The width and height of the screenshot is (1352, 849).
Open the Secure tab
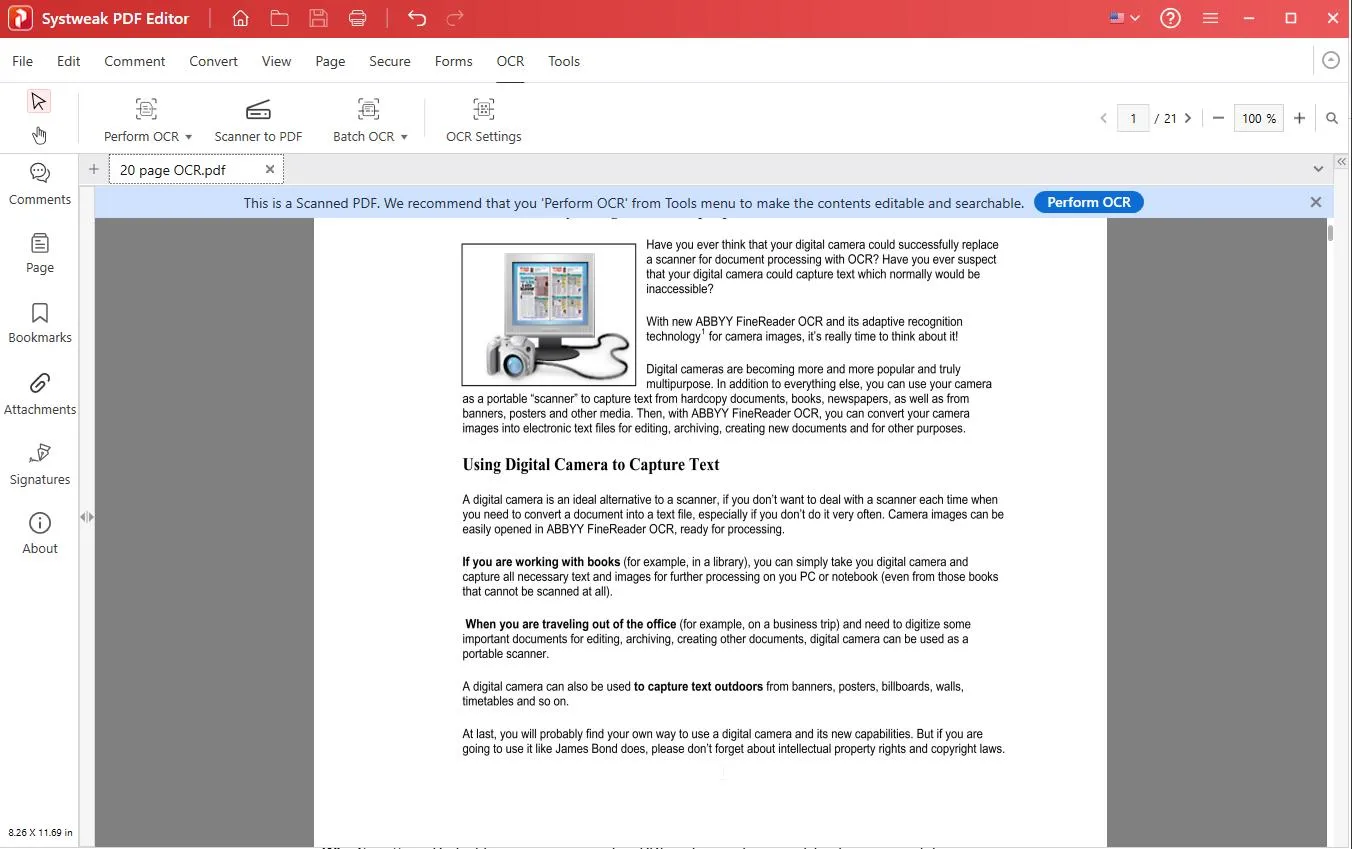tap(390, 61)
